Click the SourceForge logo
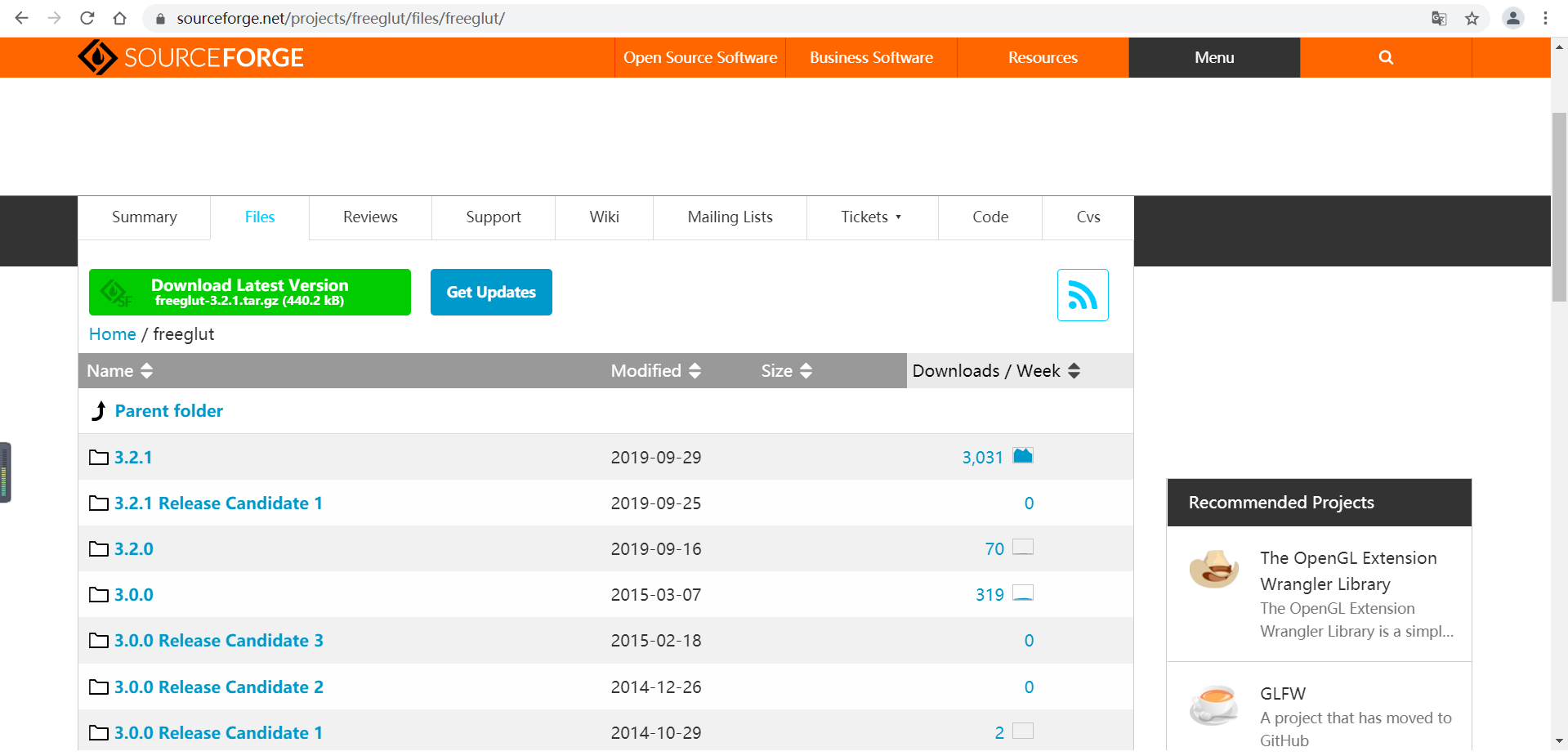This screenshot has width=1568, height=756. pos(190,57)
